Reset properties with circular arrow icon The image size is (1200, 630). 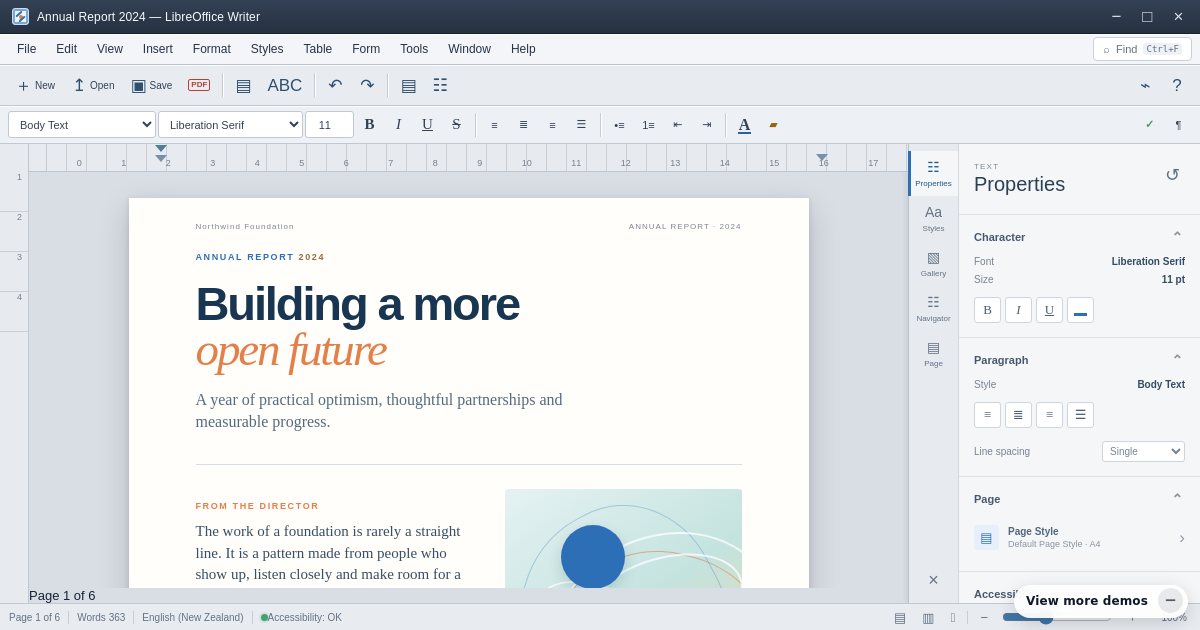(1172, 175)
